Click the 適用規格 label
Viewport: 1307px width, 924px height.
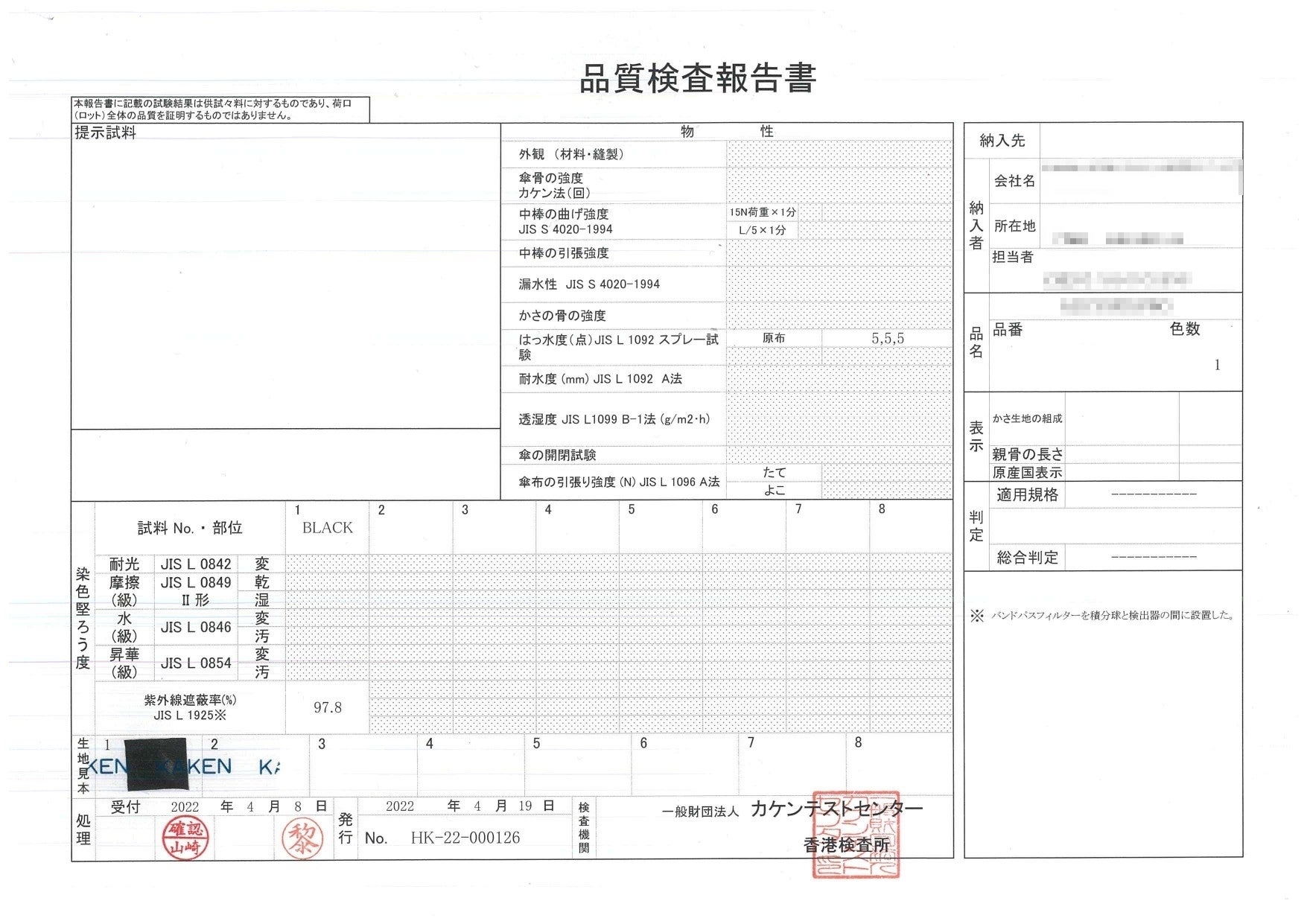[1027, 495]
